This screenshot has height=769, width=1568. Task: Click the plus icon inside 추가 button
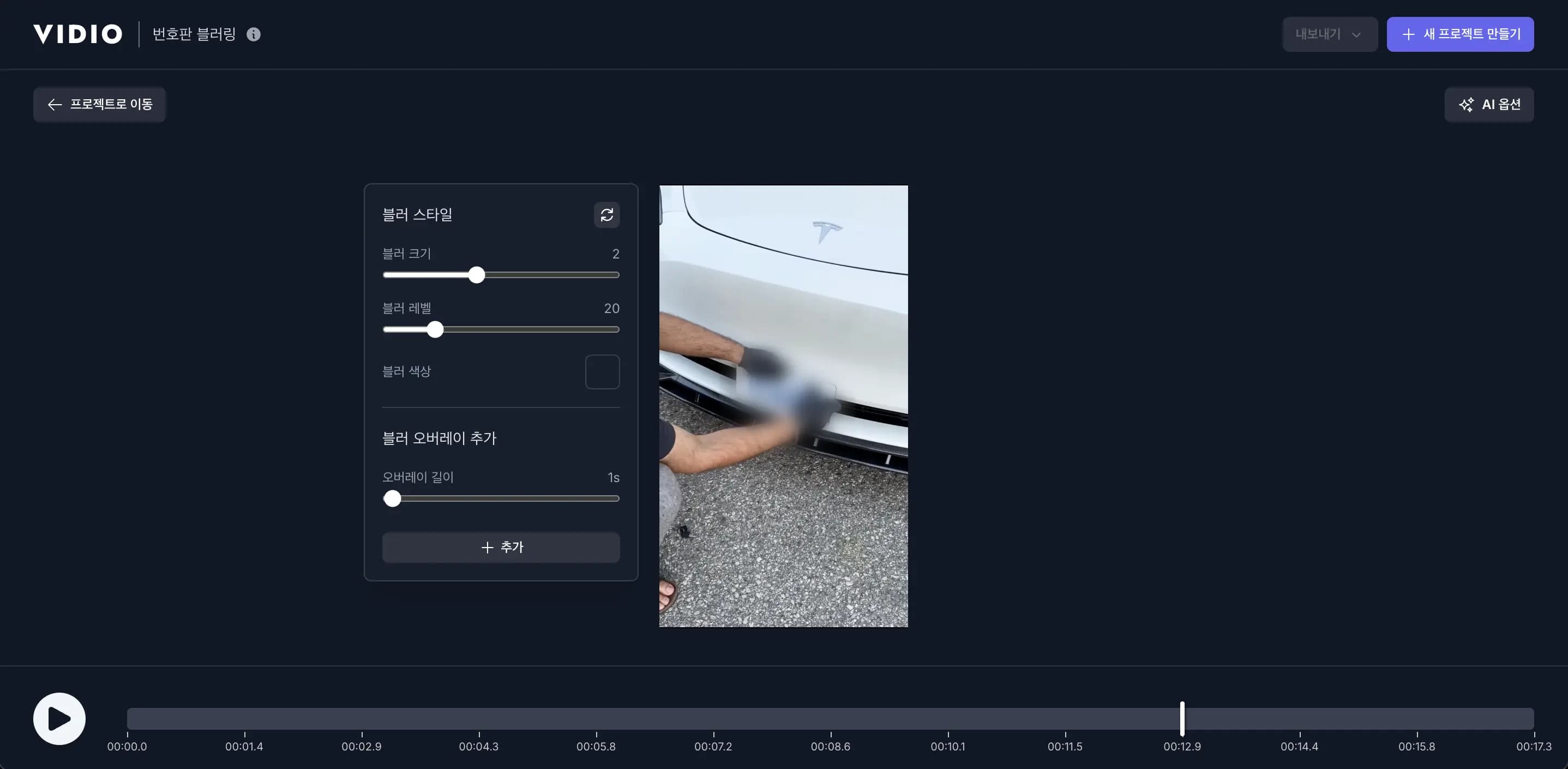click(486, 548)
